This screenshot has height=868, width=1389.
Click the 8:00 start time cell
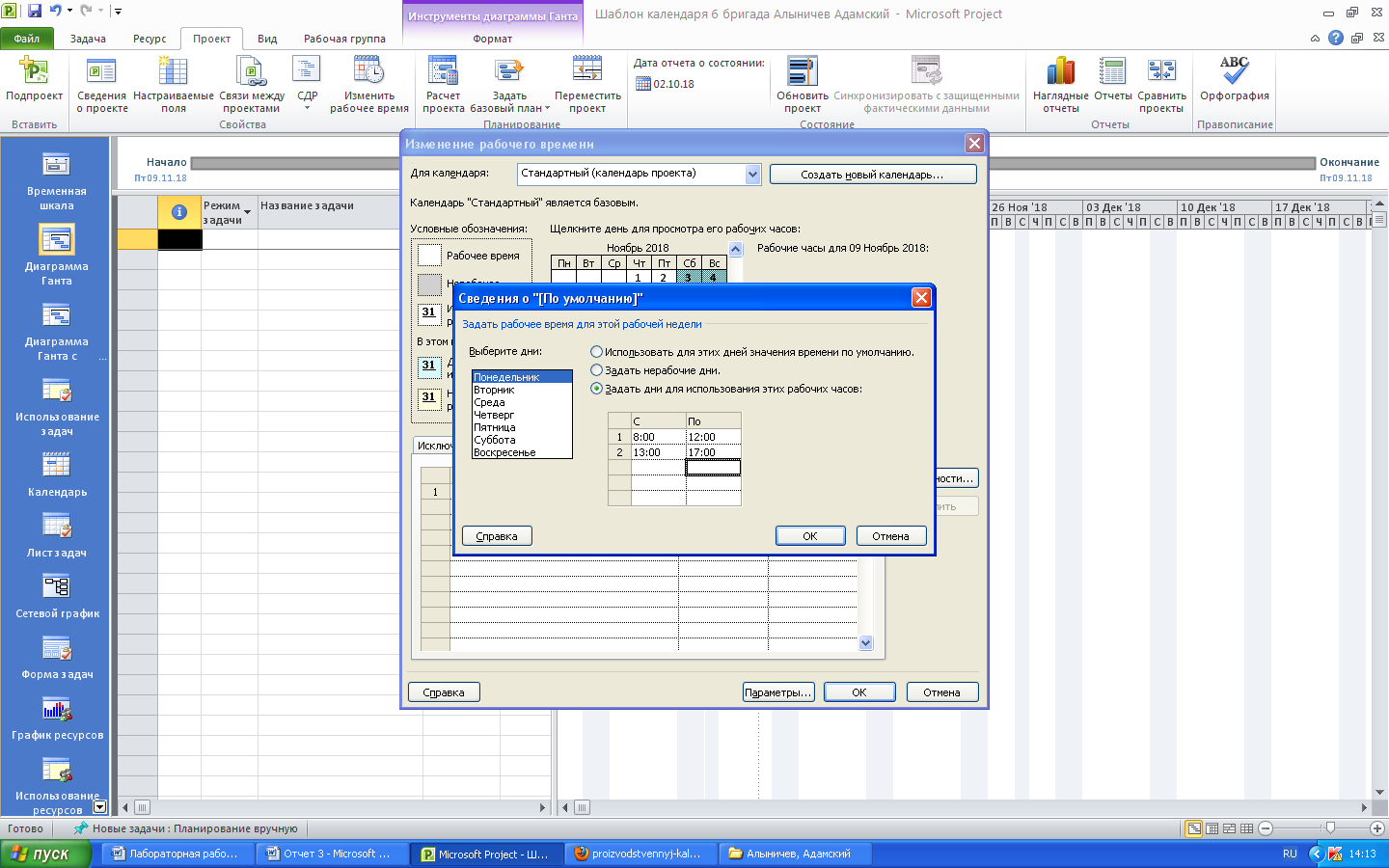point(658,437)
